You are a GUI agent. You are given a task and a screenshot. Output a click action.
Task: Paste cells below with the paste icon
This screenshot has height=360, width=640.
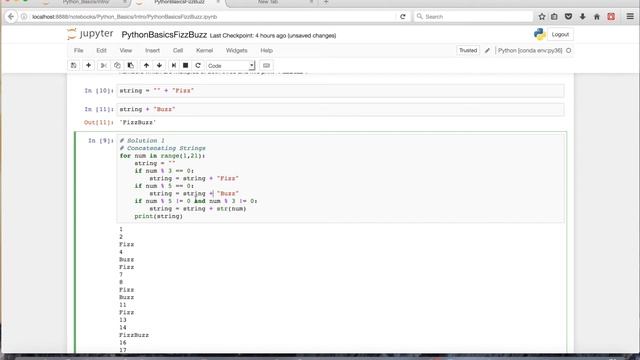(131, 65)
